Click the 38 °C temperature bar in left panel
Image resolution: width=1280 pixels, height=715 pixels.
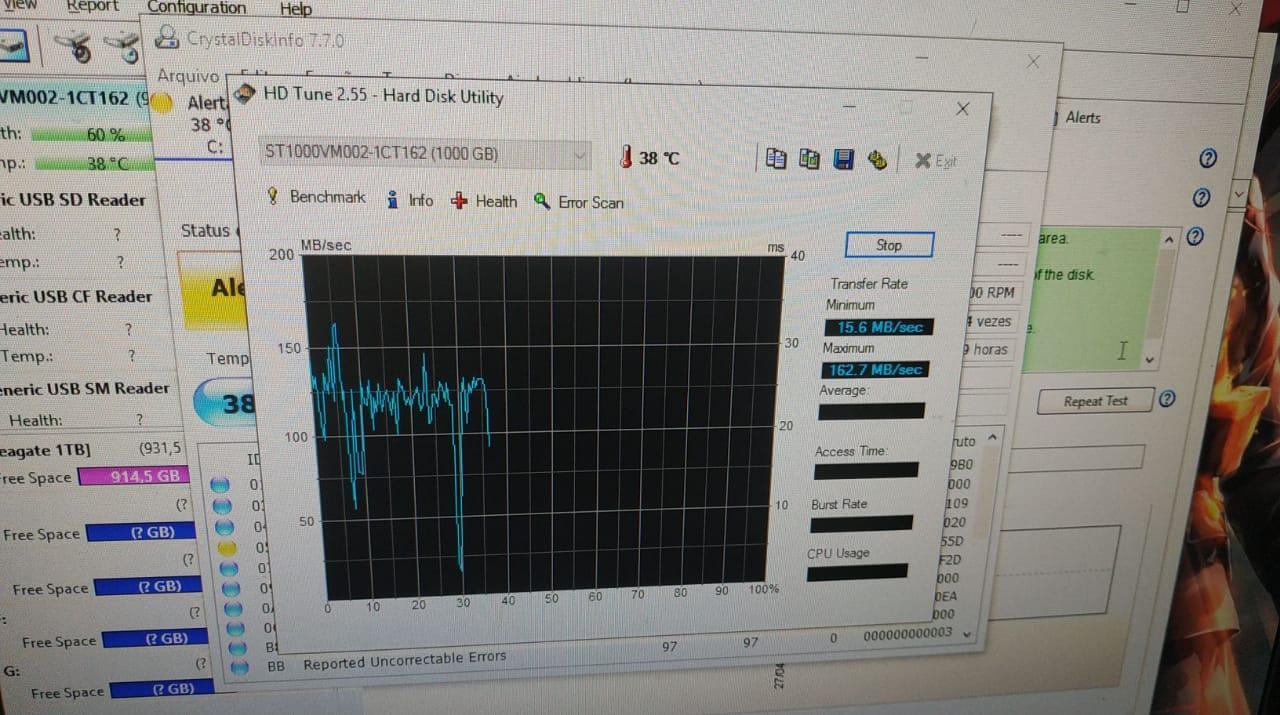coord(96,163)
